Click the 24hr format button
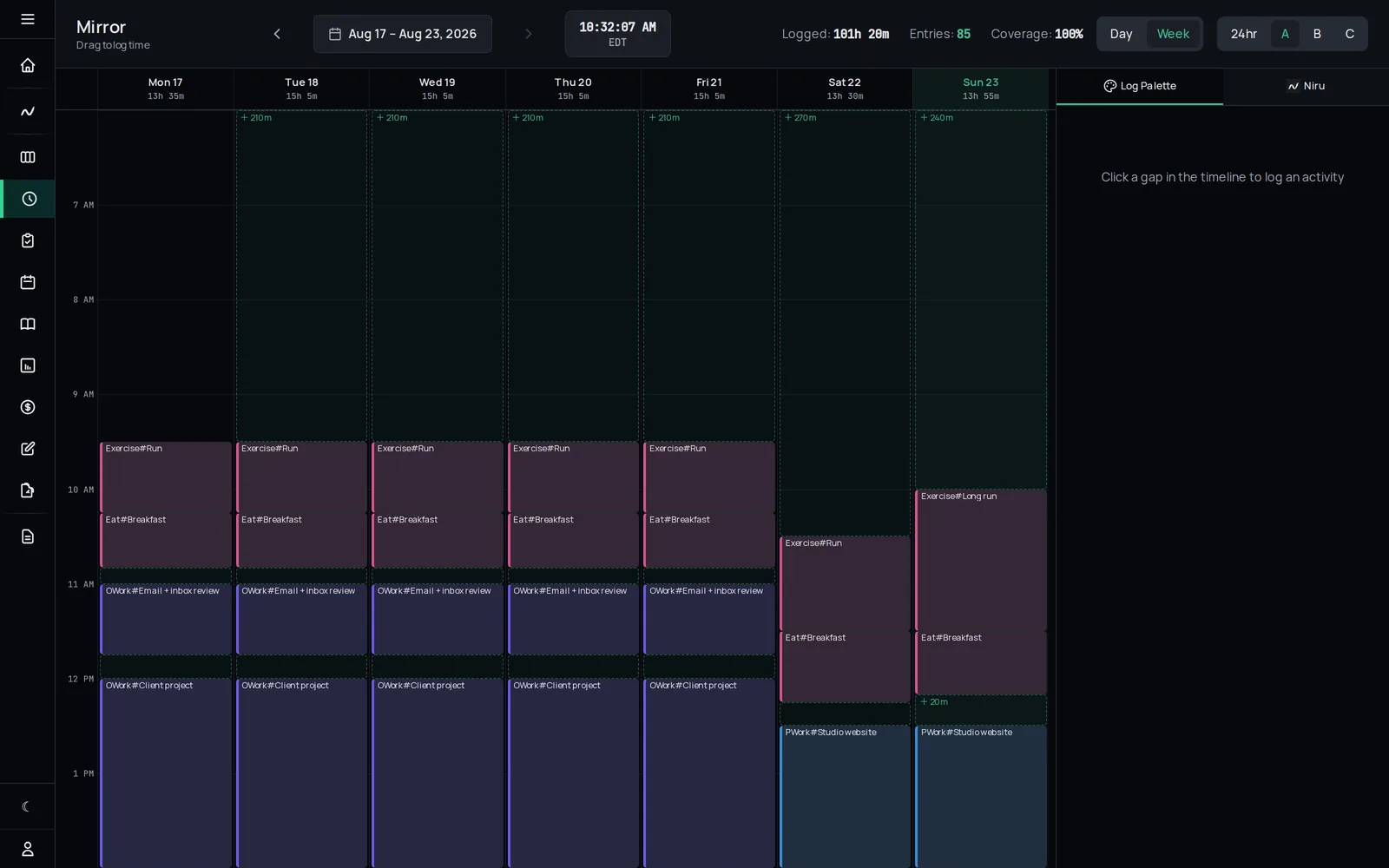Image resolution: width=1389 pixels, height=868 pixels. click(x=1243, y=34)
